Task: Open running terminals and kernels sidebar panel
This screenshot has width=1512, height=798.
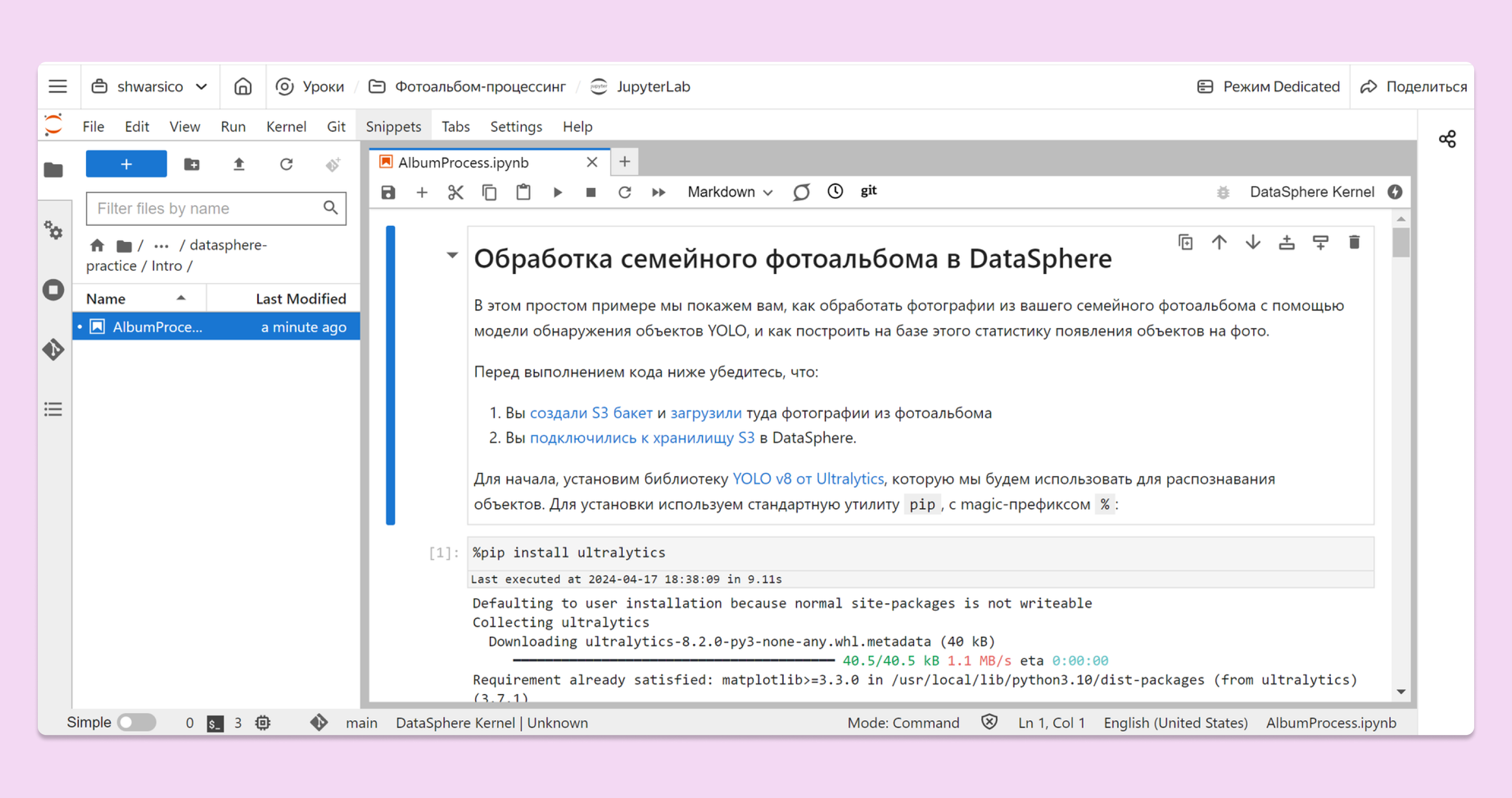Action: pos(54,290)
